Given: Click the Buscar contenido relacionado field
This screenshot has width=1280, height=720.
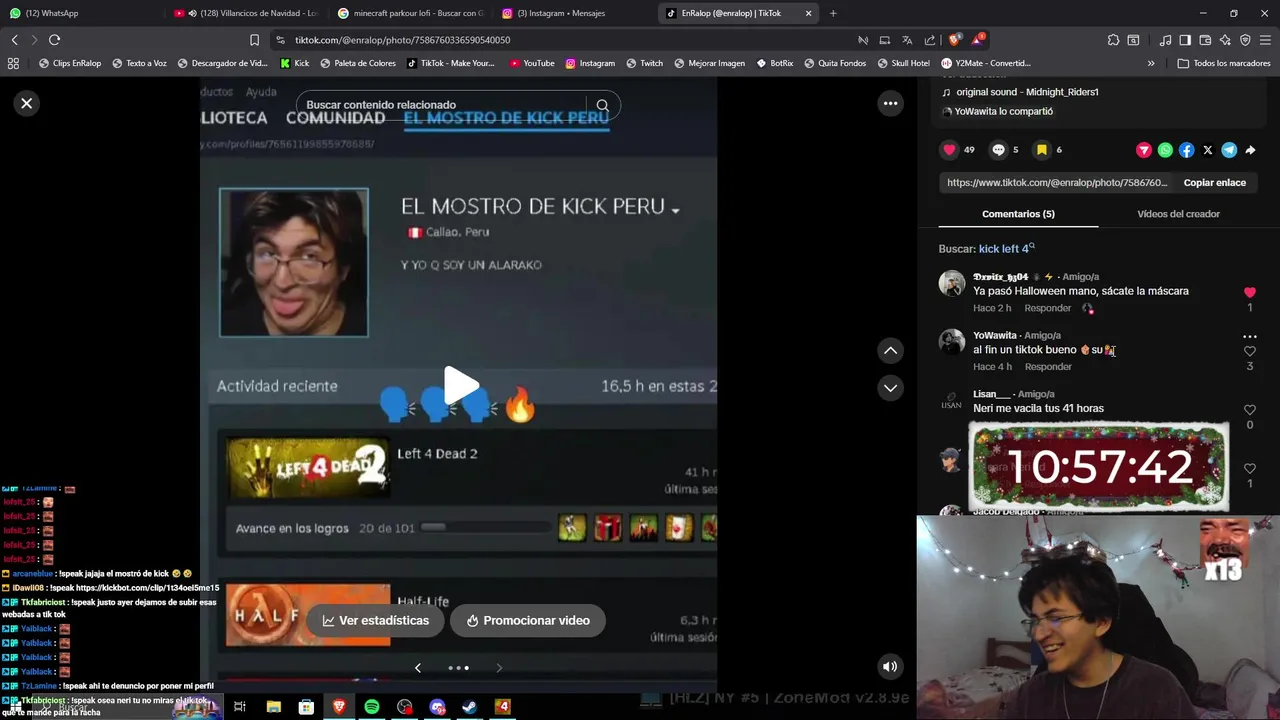Looking at the screenshot, I should [x=440, y=105].
